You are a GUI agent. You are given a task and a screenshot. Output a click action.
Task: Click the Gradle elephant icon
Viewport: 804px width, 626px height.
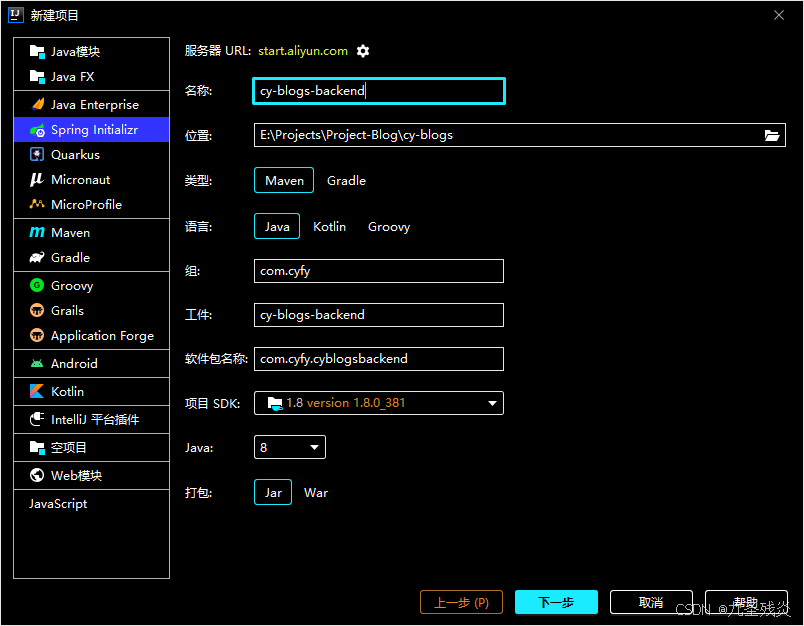(37, 257)
